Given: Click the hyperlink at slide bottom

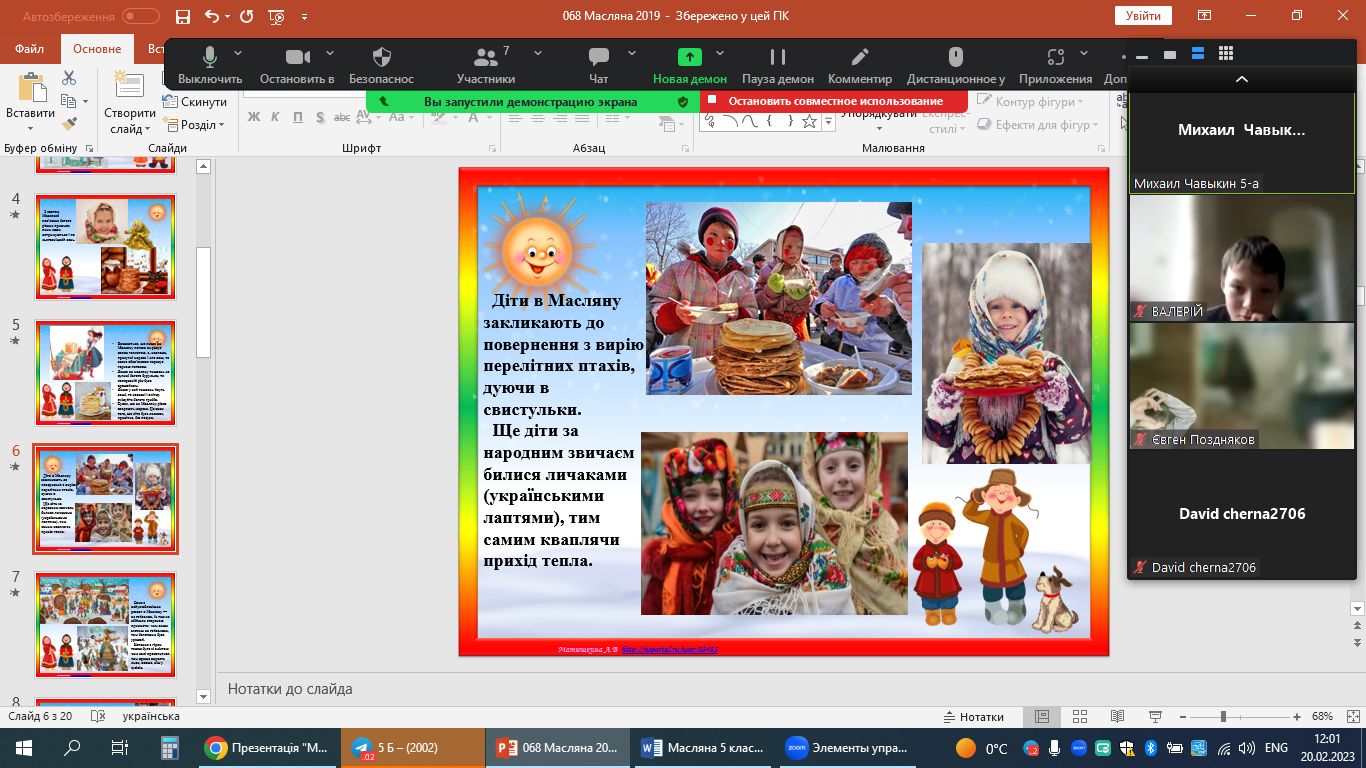Looking at the screenshot, I should click(669, 649).
